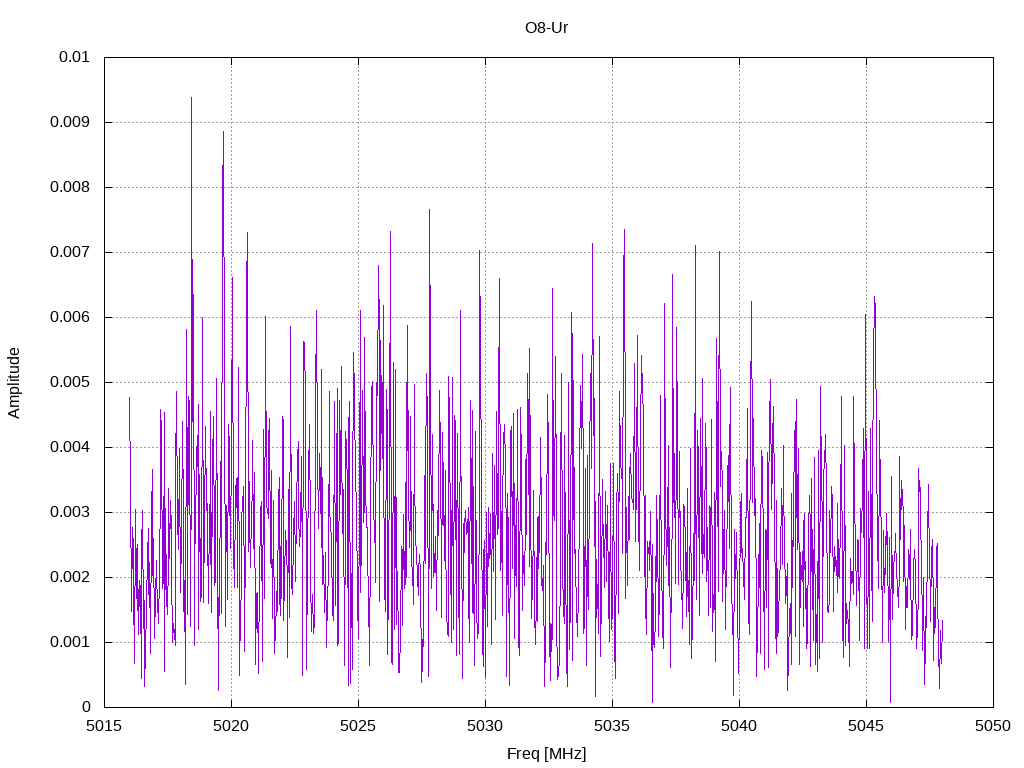Viewport: 1024px width, 768px height.
Task: Click x-axis tick label 5040
Action: [739, 726]
